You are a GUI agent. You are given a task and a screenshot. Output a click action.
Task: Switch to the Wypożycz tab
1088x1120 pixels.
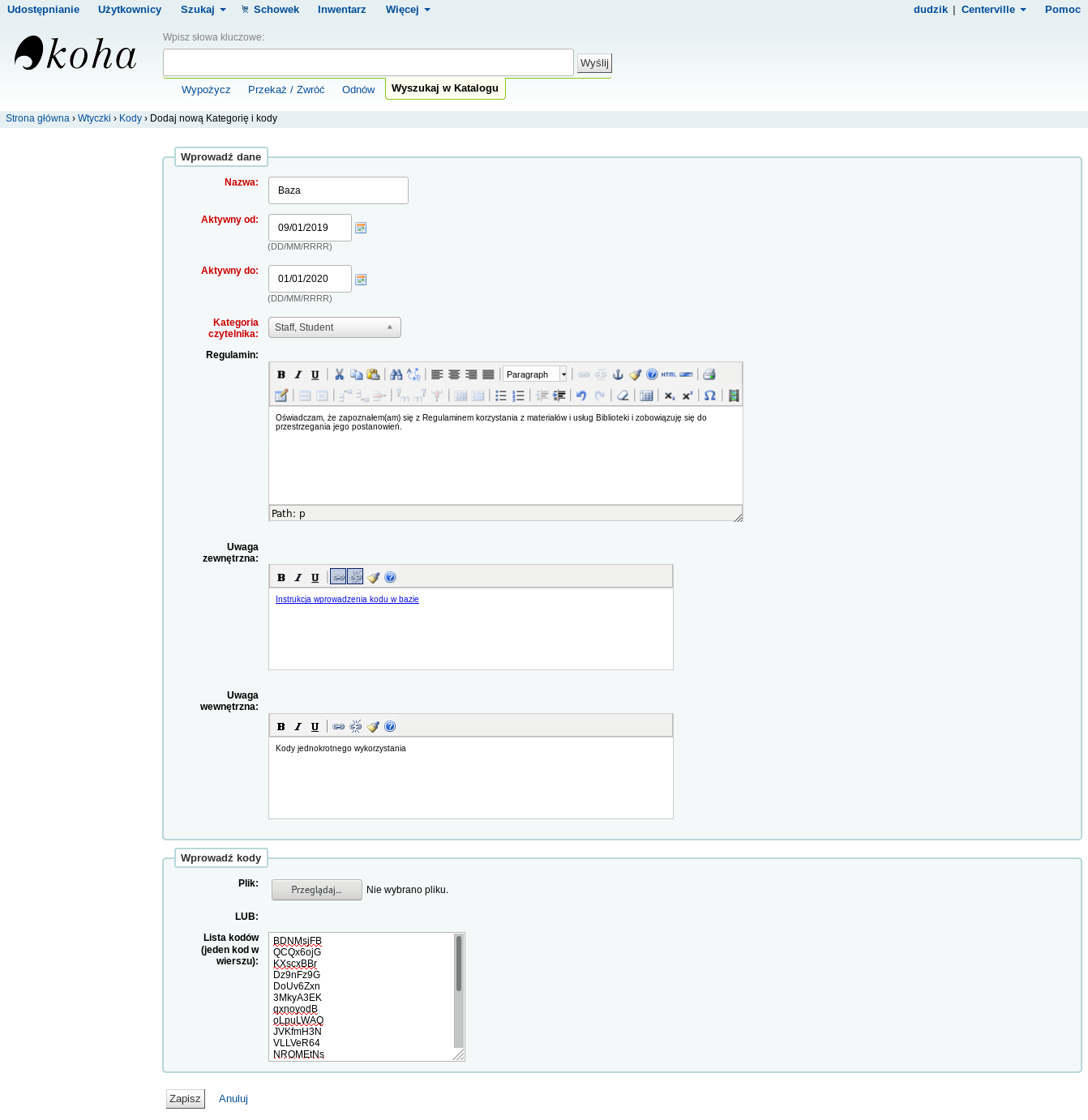(206, 90)
